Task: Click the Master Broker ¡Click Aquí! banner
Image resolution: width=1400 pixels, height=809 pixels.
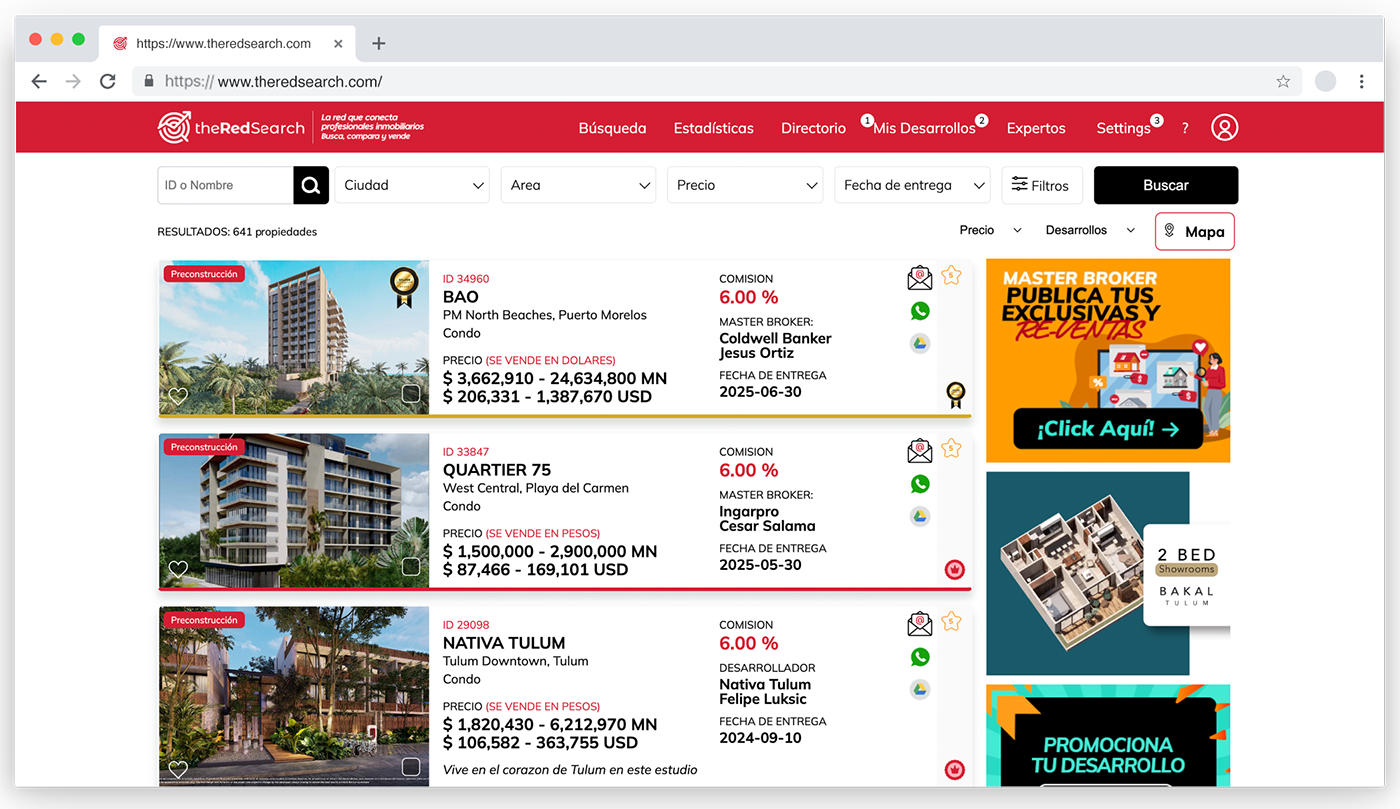Action: [x=1108, y=360]
